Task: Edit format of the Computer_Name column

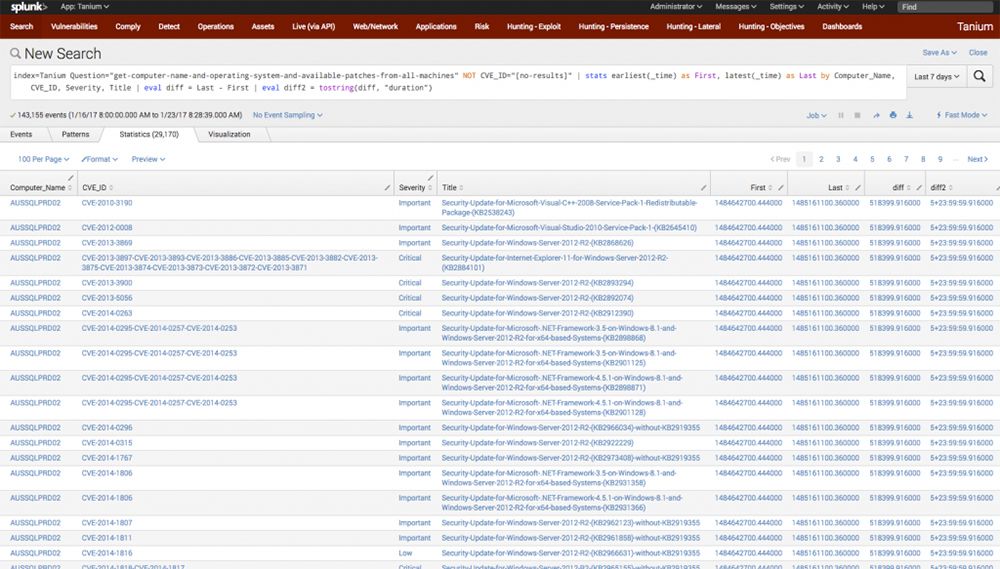Action: (71, 177)
